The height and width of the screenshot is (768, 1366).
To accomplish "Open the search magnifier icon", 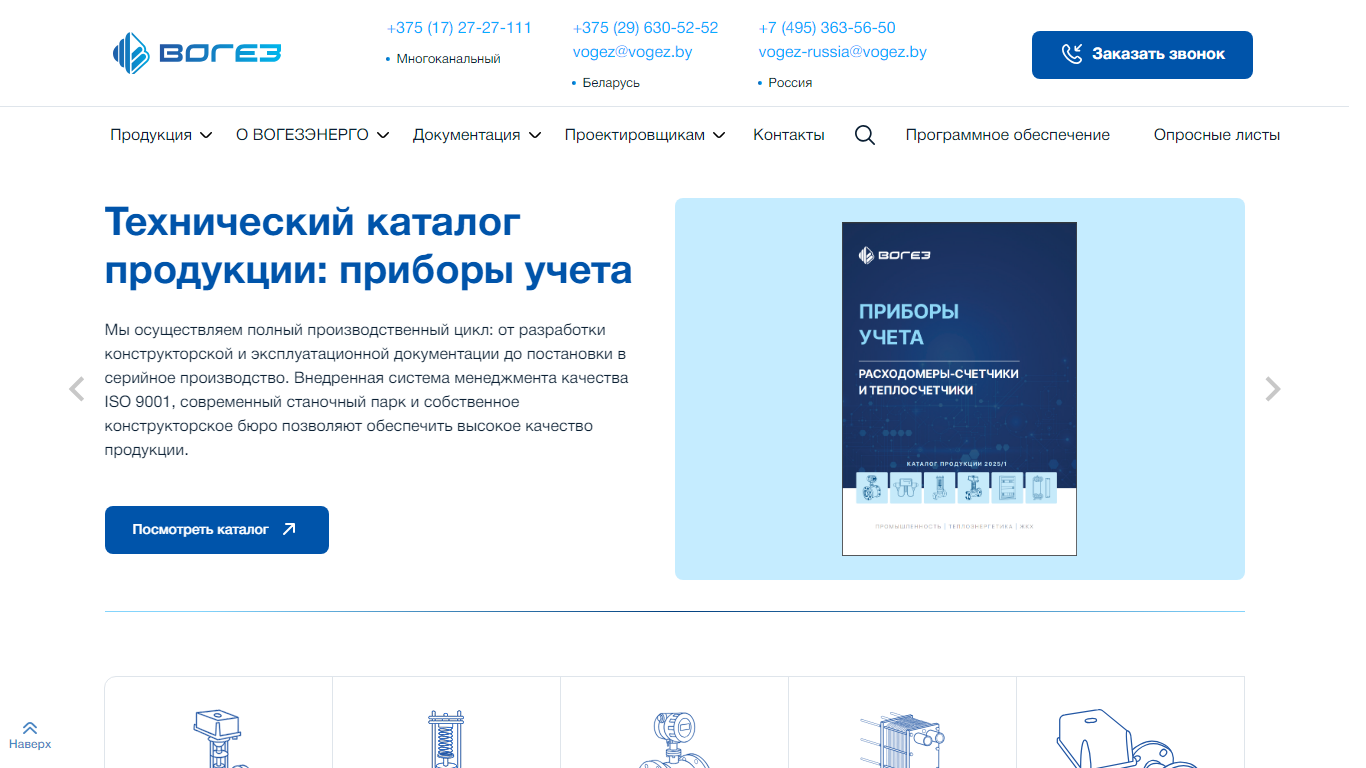I will point(865,135).
